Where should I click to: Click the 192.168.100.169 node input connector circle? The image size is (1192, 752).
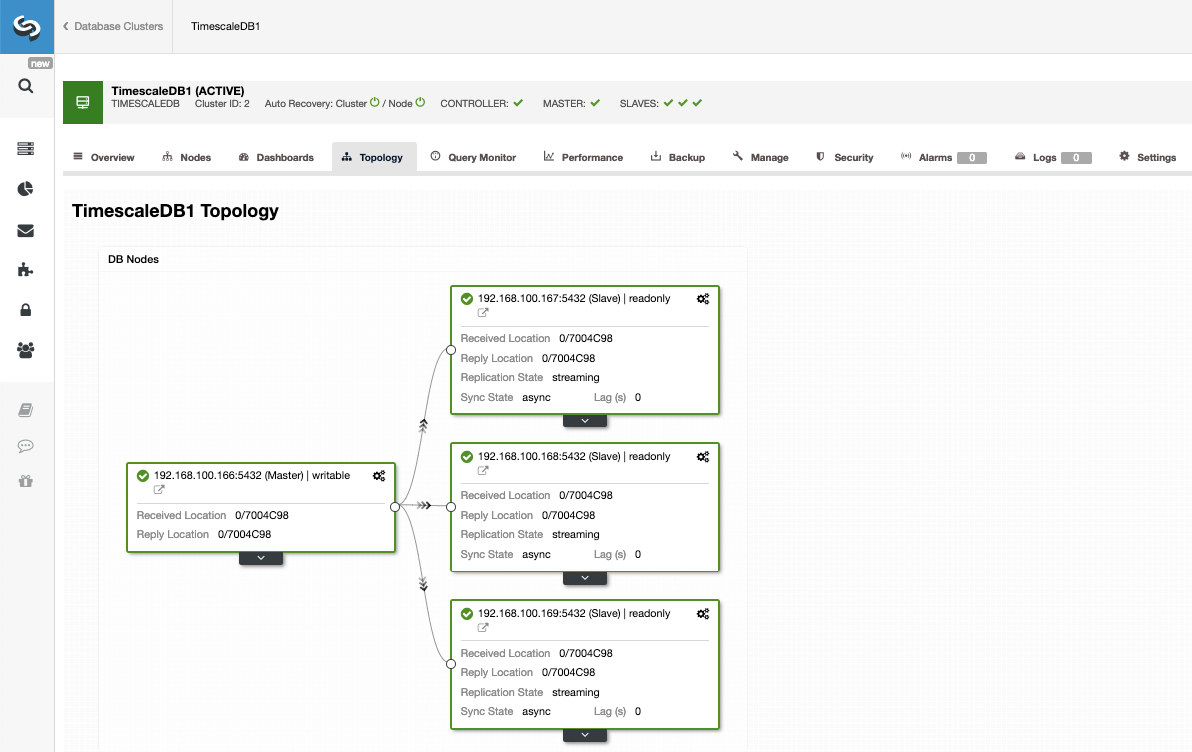tap(451, 664)
